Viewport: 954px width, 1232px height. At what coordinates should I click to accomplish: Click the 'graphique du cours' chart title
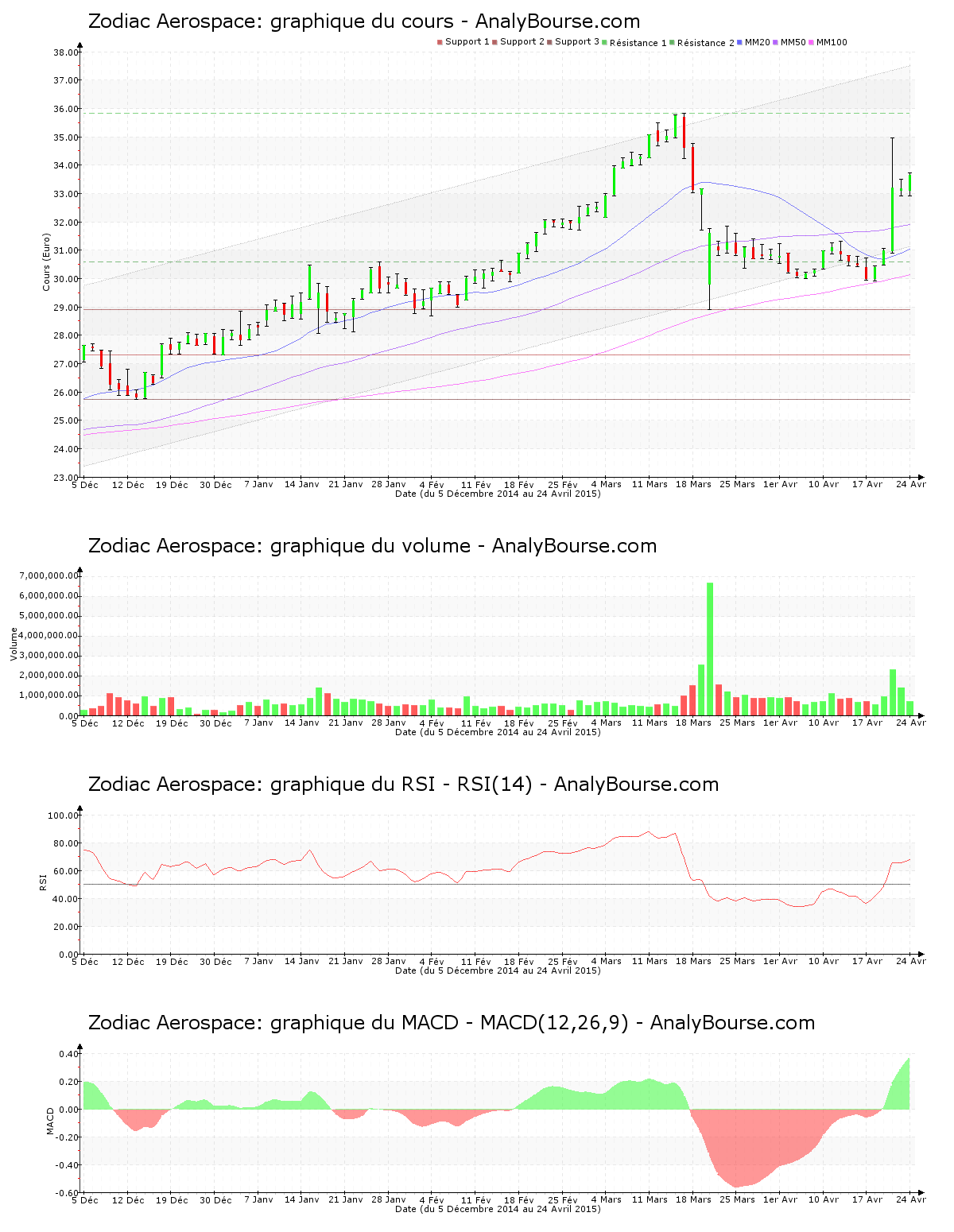[364, 21]
